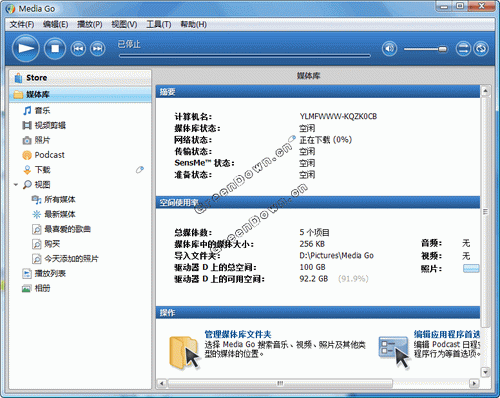Click the edit pencil icon beside 下载
The width and height of the screenshot is (500, 398).
tap(140, 170)
